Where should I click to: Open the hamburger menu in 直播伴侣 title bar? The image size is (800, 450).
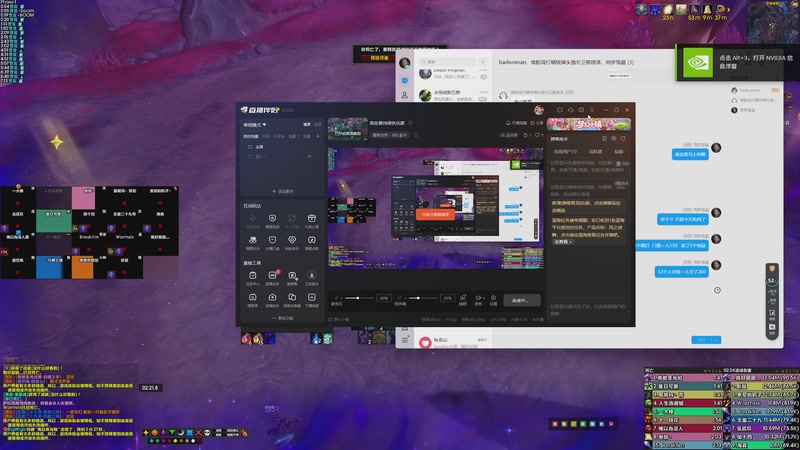click(592, 110)
